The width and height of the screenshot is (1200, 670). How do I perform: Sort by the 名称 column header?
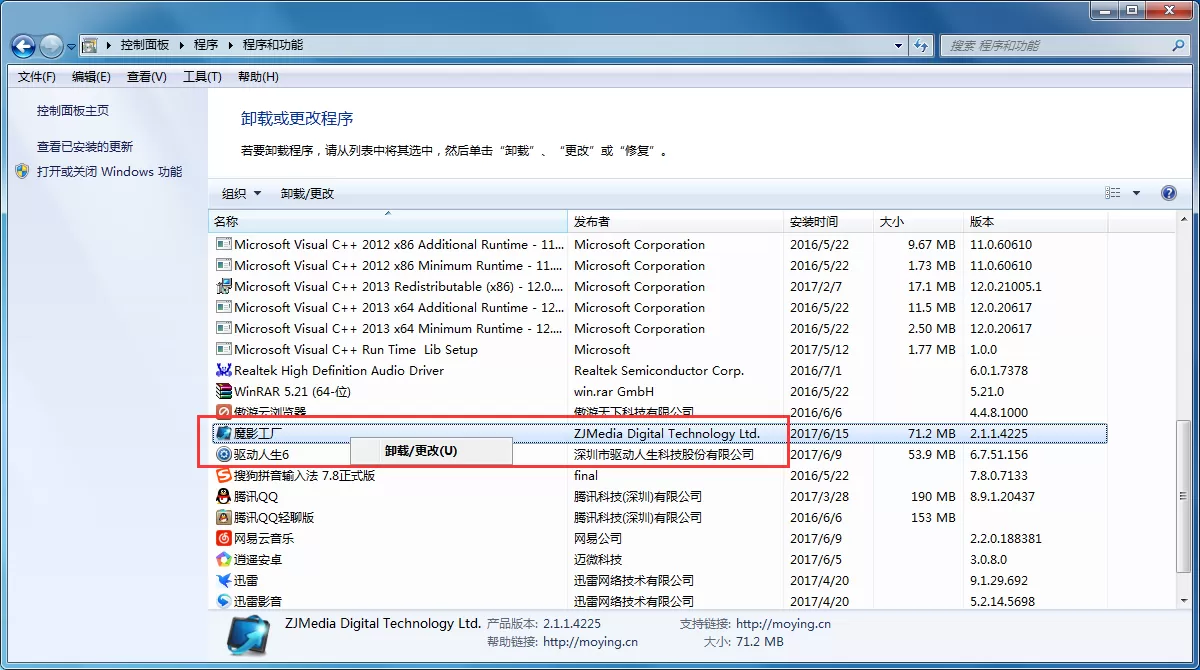(388, 222)
